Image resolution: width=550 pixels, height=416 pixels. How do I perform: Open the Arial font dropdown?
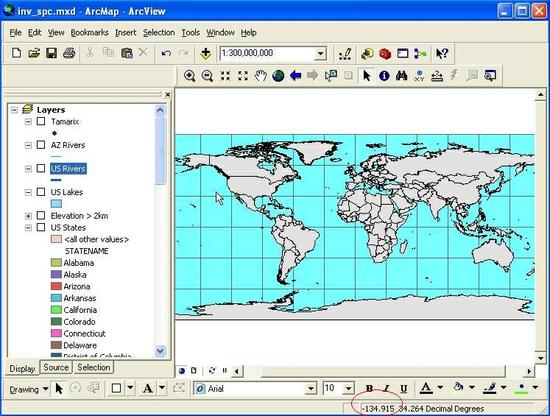[310, 389]
